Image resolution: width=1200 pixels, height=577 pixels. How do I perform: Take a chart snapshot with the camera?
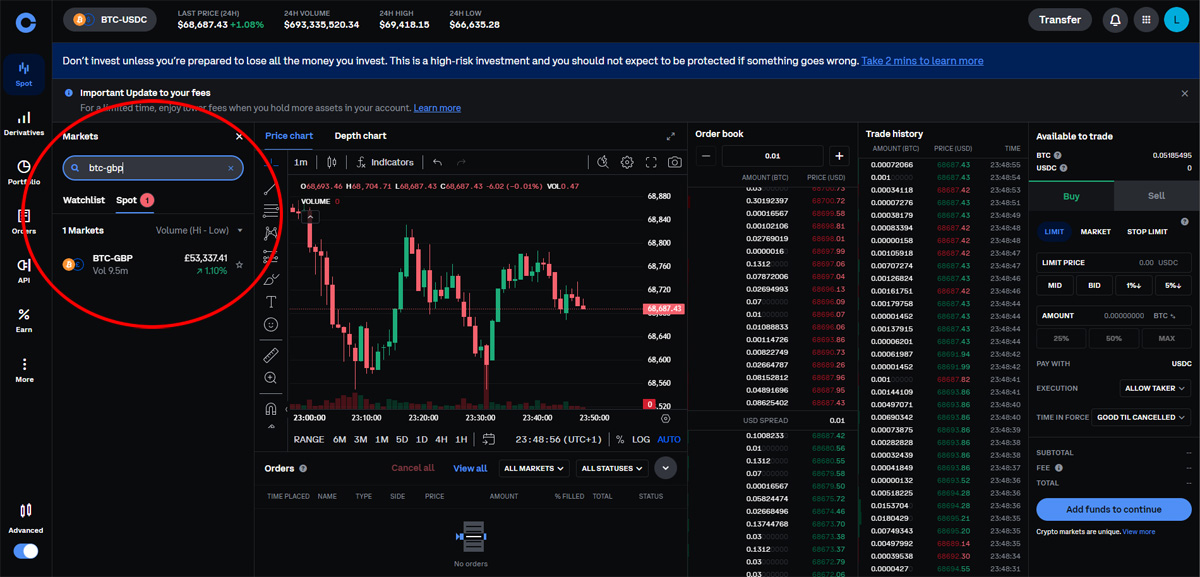[x=675, y=162]
